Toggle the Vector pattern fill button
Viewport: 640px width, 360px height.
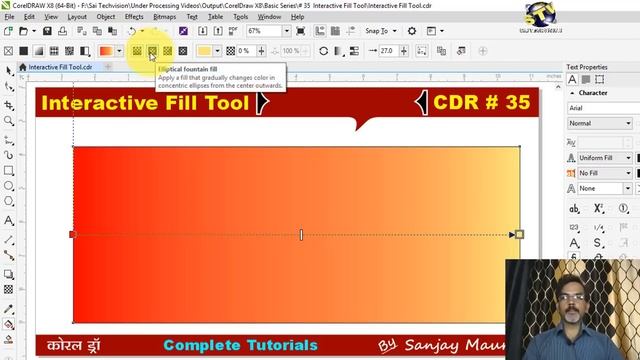pos(54,51)
